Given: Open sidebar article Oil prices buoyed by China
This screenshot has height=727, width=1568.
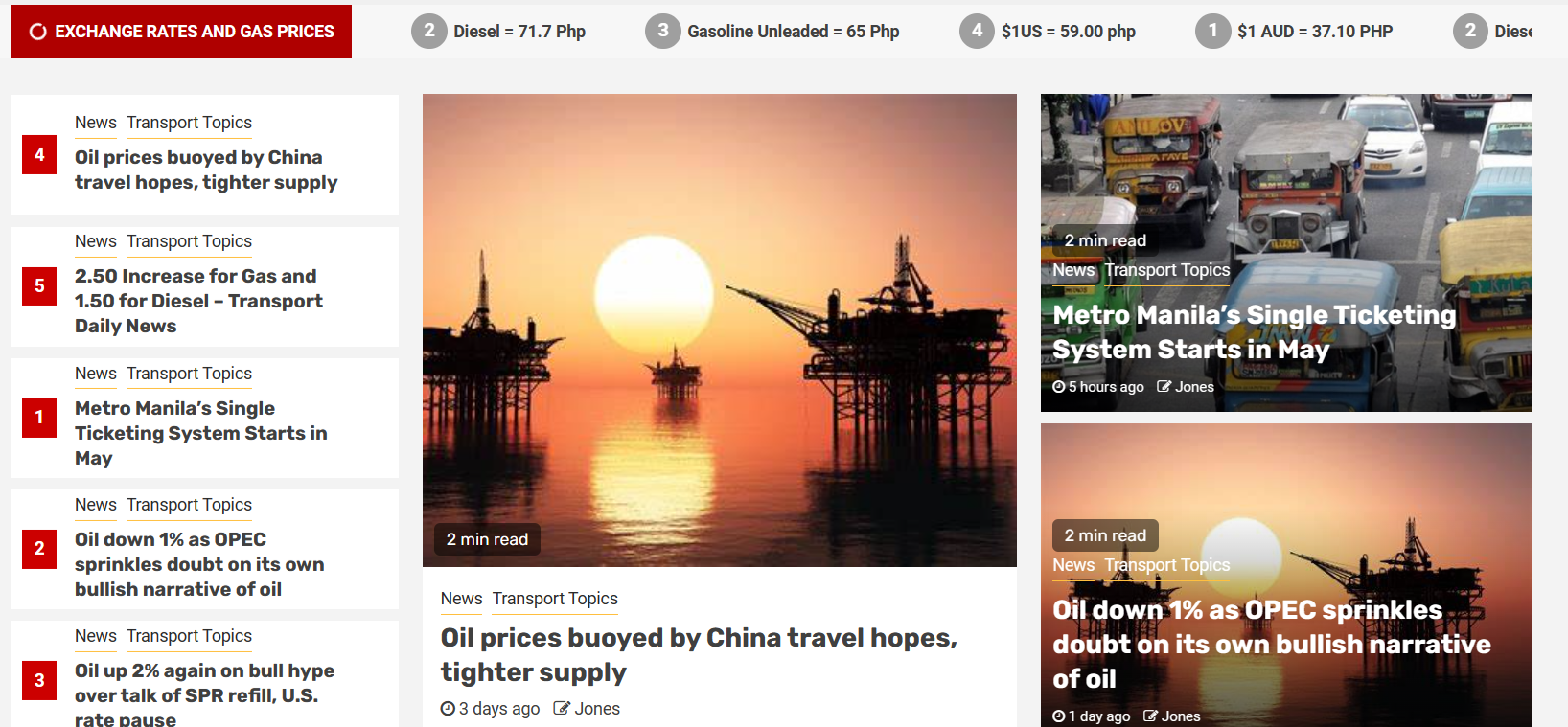Looking at the screenshot, I should pos(206,170).
